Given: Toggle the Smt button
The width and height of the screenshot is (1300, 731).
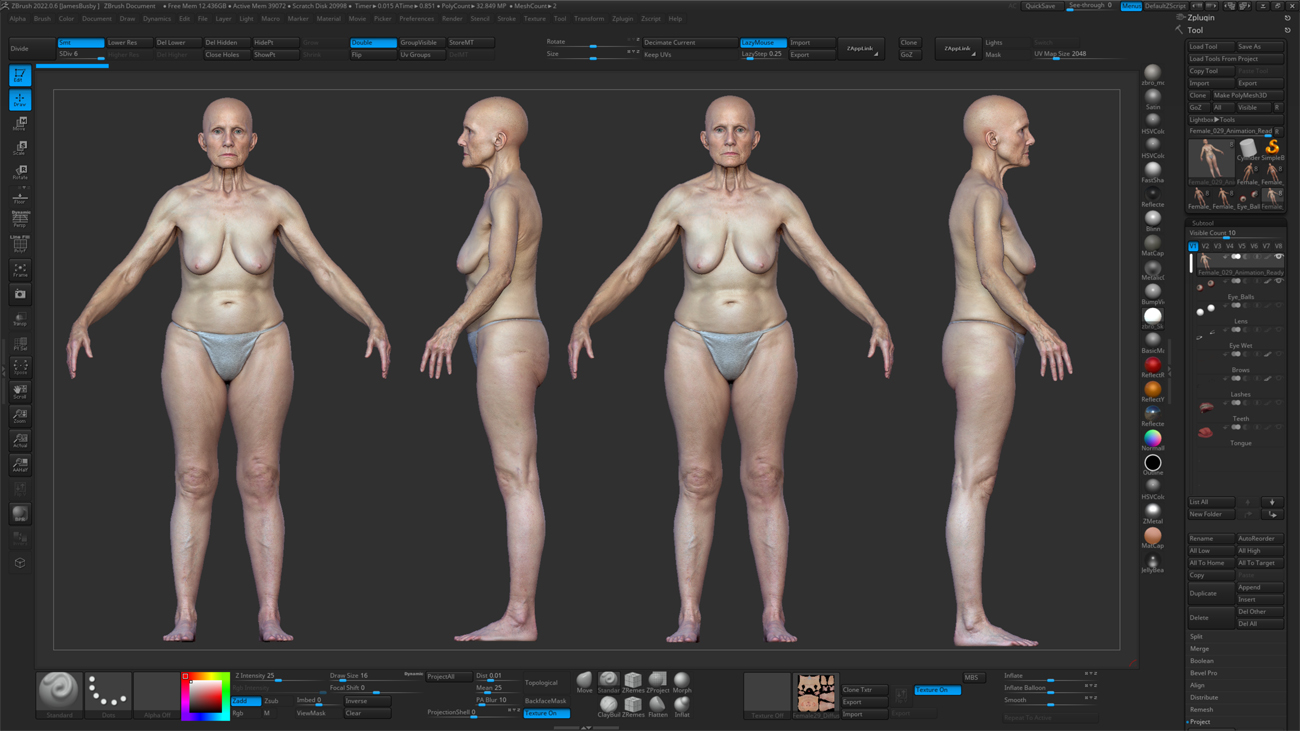Looking at the screenshot, I should pos(80,43).
